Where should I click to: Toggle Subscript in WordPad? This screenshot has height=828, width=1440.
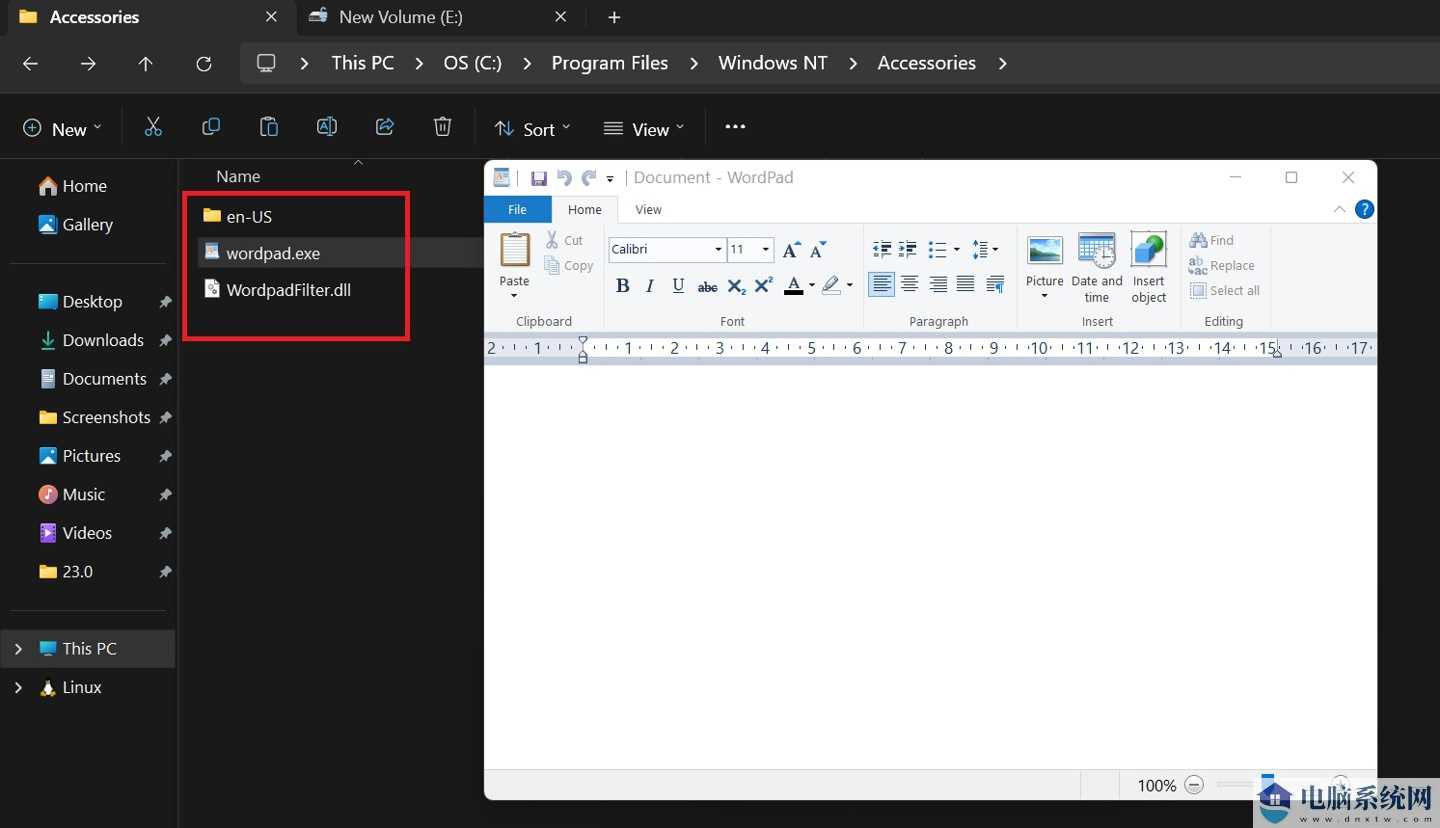pyautogui.click(x=736, y=286)
